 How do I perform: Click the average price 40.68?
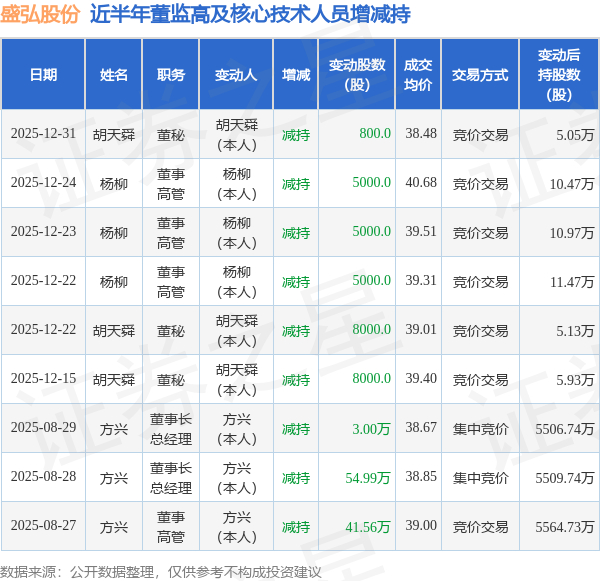[x=421, y=183]
